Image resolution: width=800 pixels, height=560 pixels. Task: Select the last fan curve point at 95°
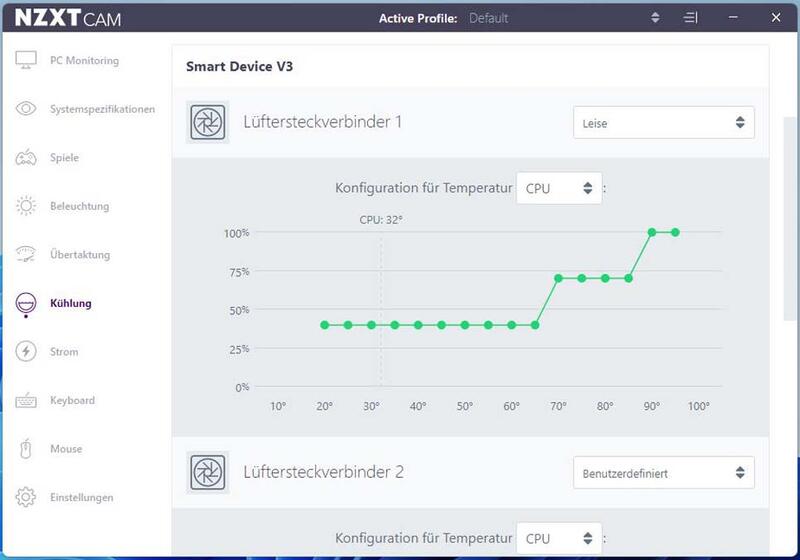click(x=675, y=233)
